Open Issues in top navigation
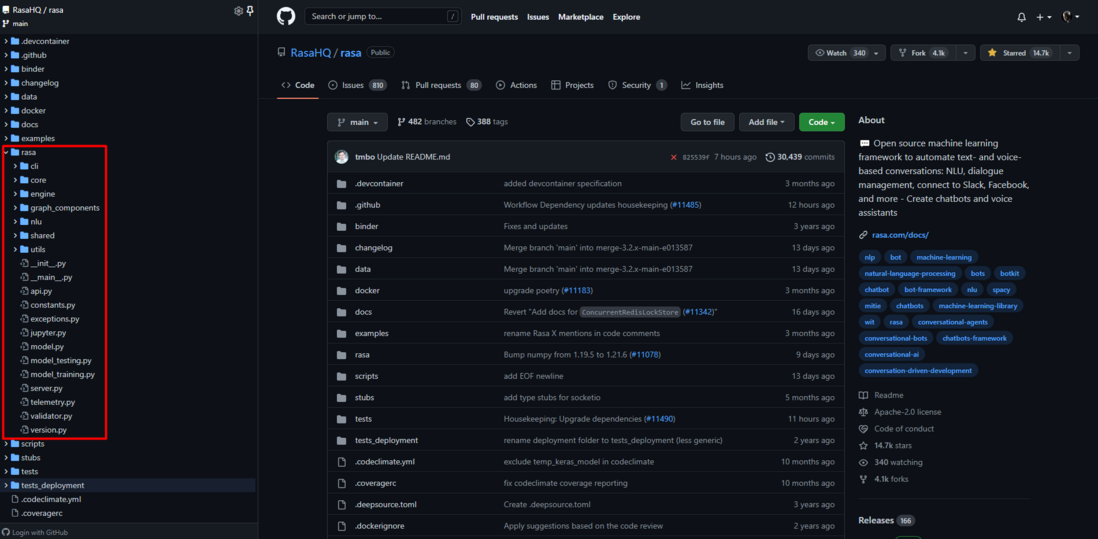This screenshot has height=539, width=1098. [538, 17]
